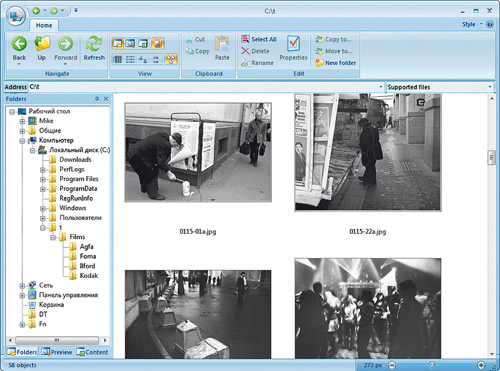Switch to the second view mode in the bottom row (list icon)

point(131,59)
